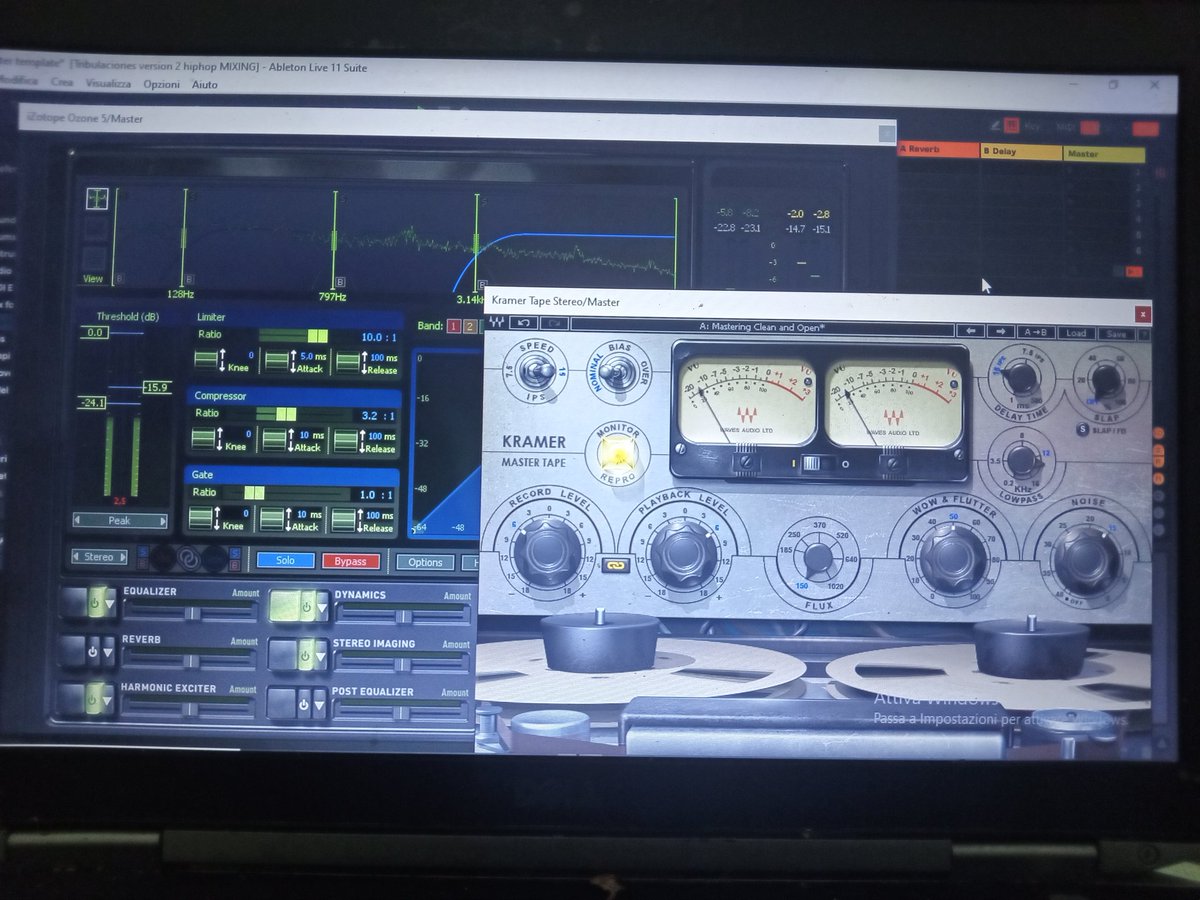Change the Peak detection mode selector
This screenshot has width=1200, height=900.
point(120,520)
